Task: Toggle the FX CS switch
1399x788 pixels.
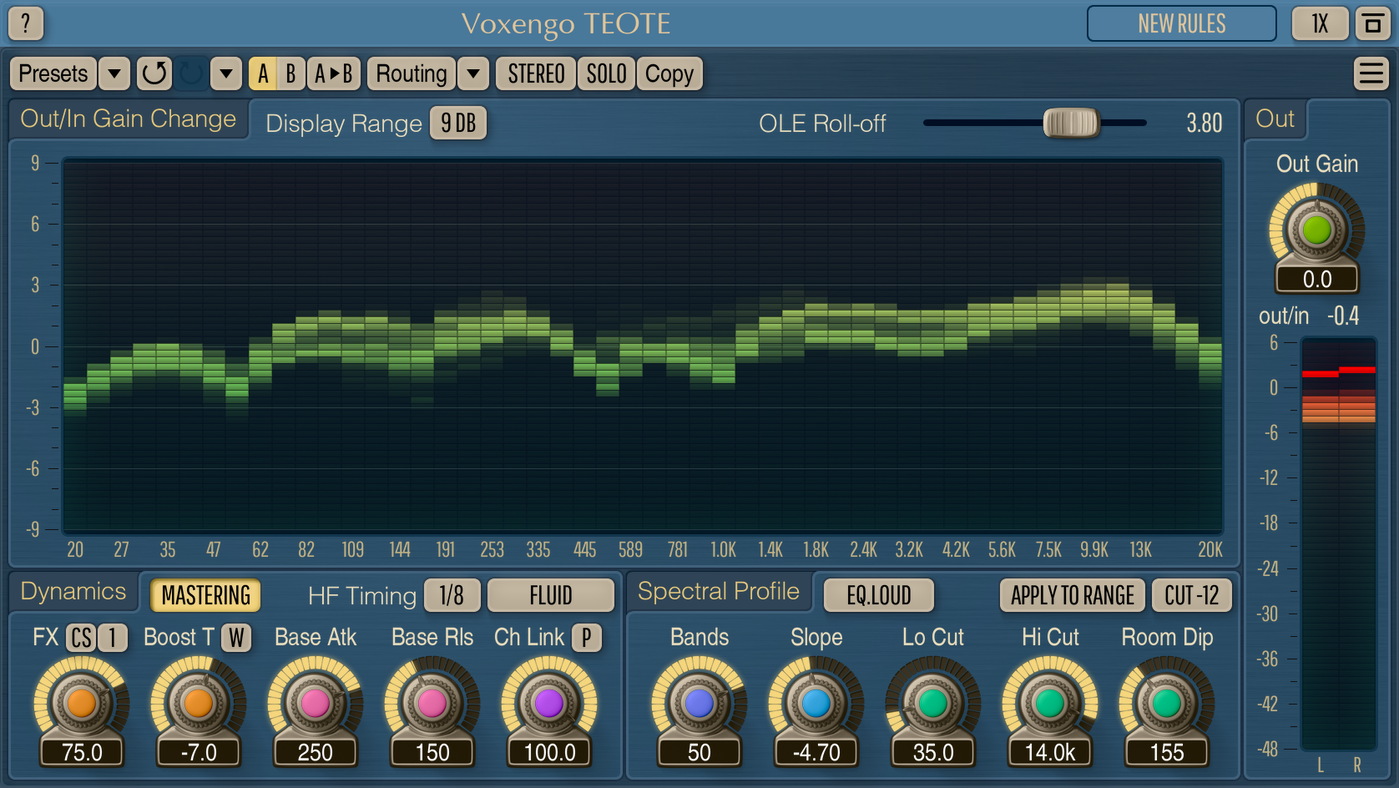Action: [80, 638]
